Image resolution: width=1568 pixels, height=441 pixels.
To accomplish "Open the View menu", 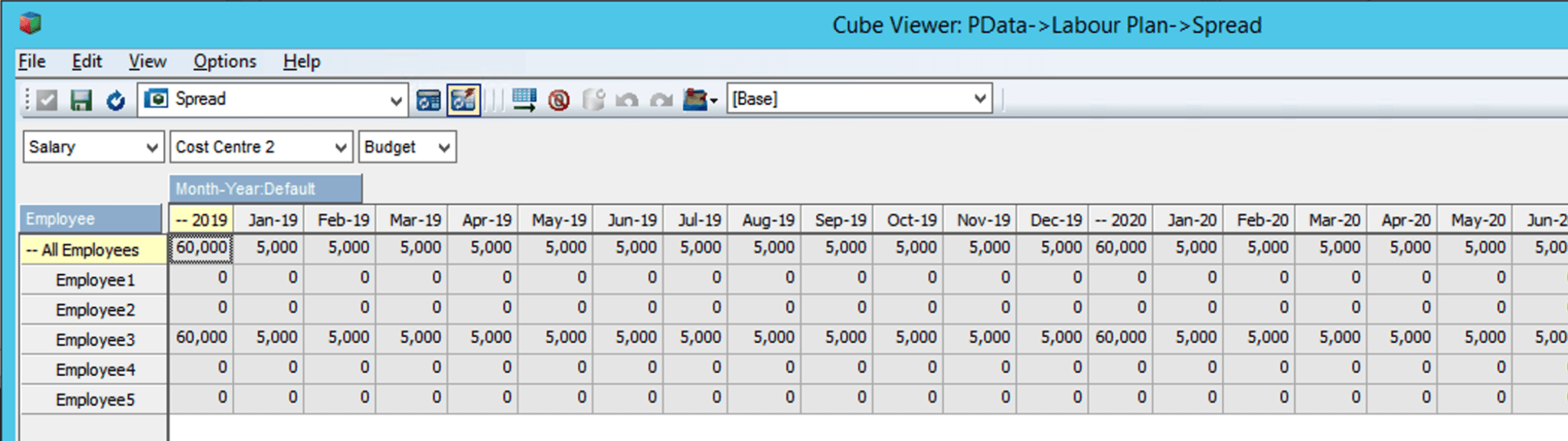I will [x=147, y=61].
